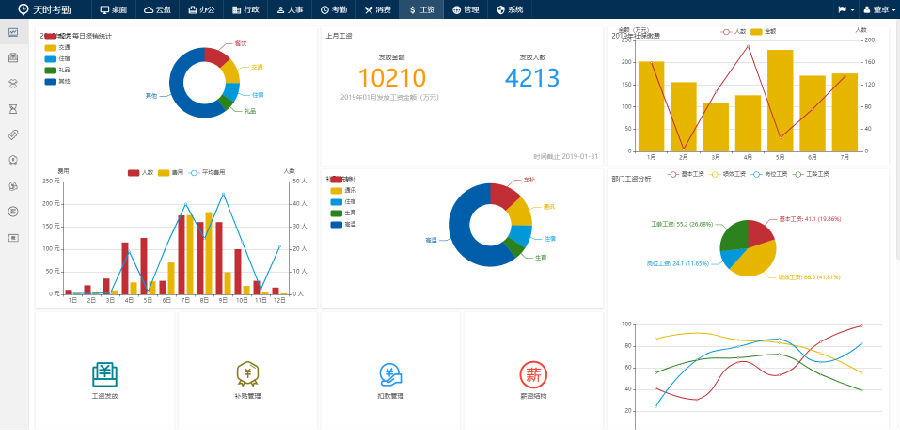Select the hourglass icon in left sidebar
Viewport: 900px width, 430px height.
tap(13, 108)
